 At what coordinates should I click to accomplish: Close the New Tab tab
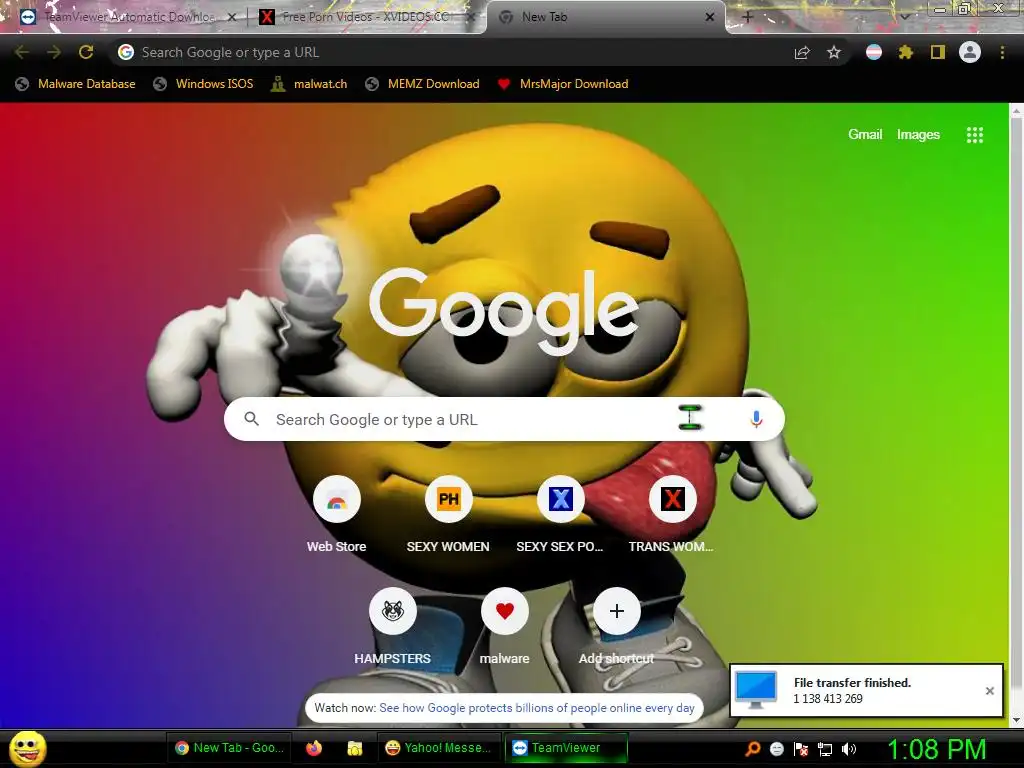[710, 17]
